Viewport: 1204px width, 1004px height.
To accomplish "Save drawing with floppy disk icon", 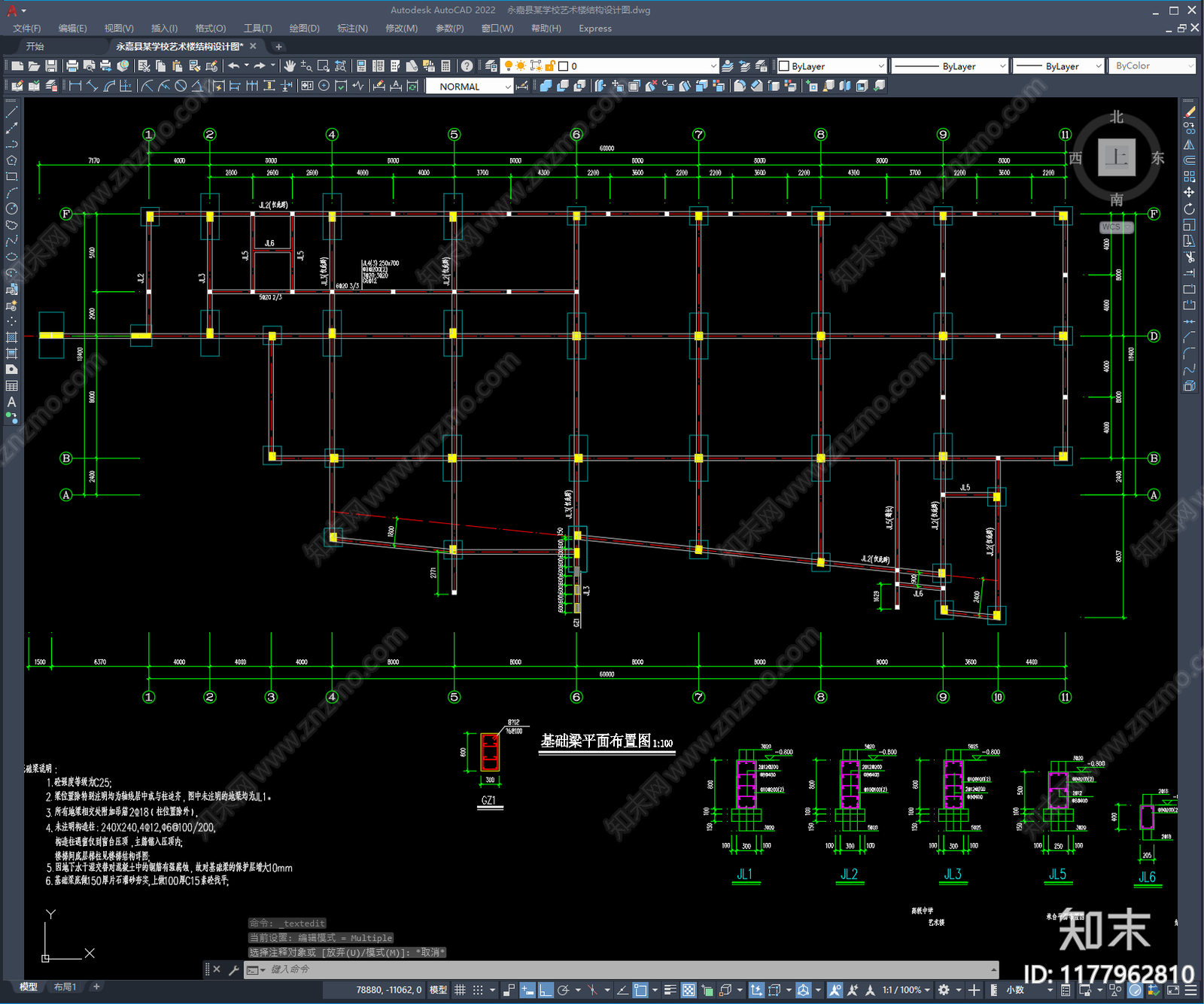I will coord(51,66).
